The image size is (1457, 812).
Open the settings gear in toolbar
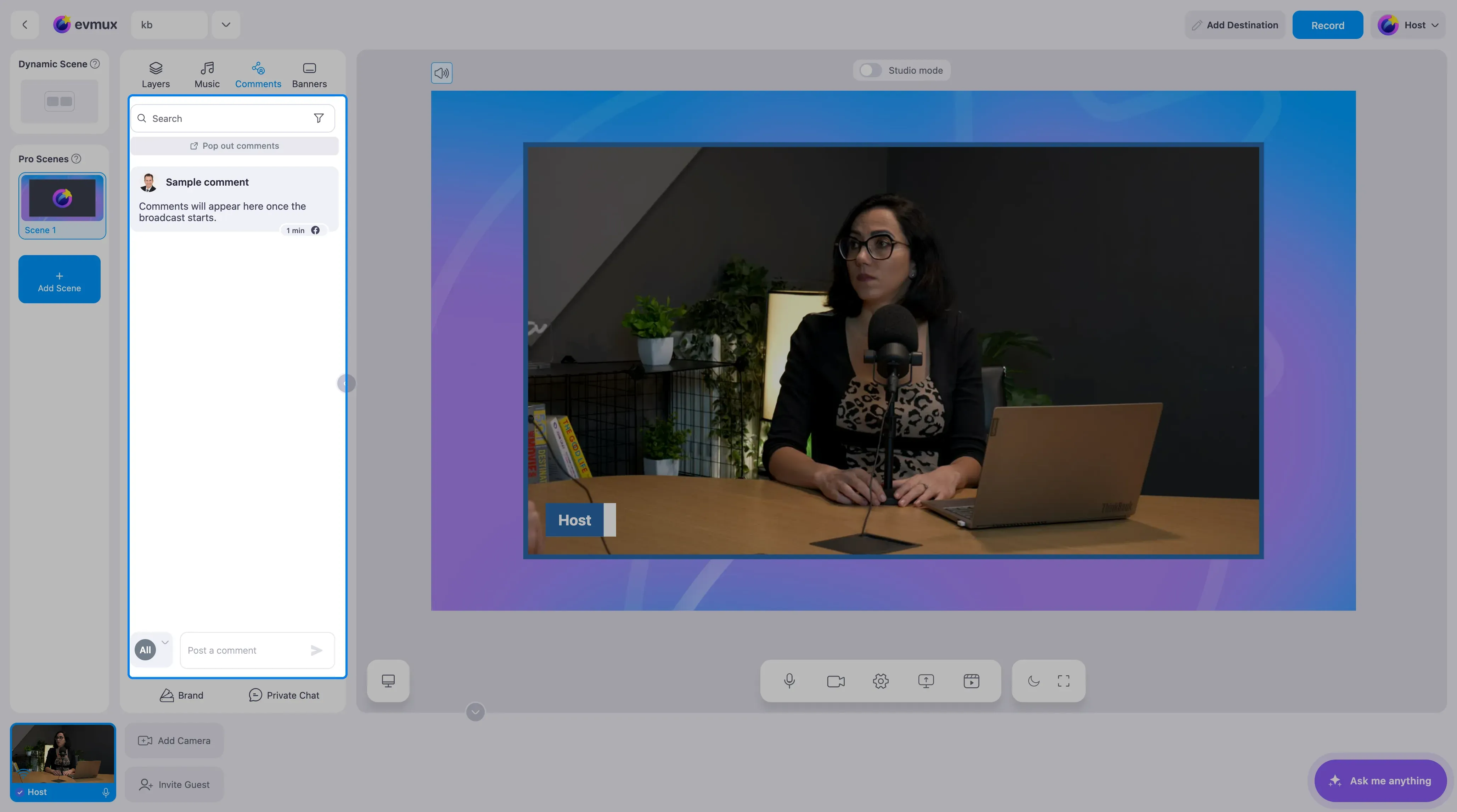click(x=881, y=681)
